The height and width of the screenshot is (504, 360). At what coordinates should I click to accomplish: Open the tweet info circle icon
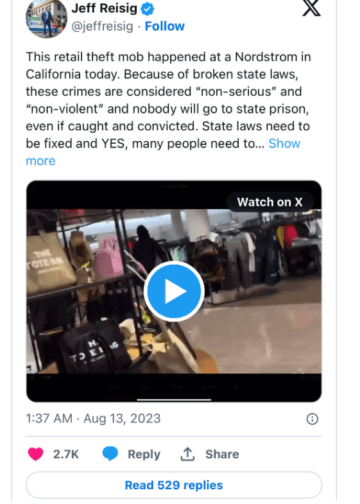pos(312,419)
